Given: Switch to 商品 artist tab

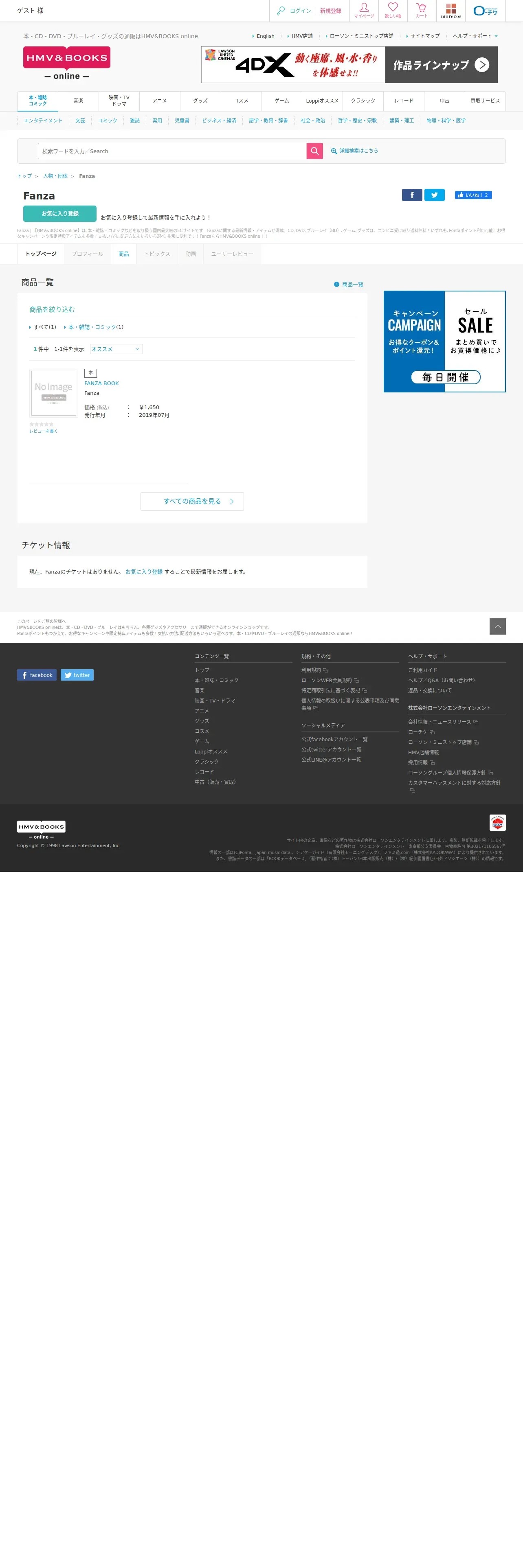Looking at the screenshot, I should pyautogui.click(x=123, y=254).
